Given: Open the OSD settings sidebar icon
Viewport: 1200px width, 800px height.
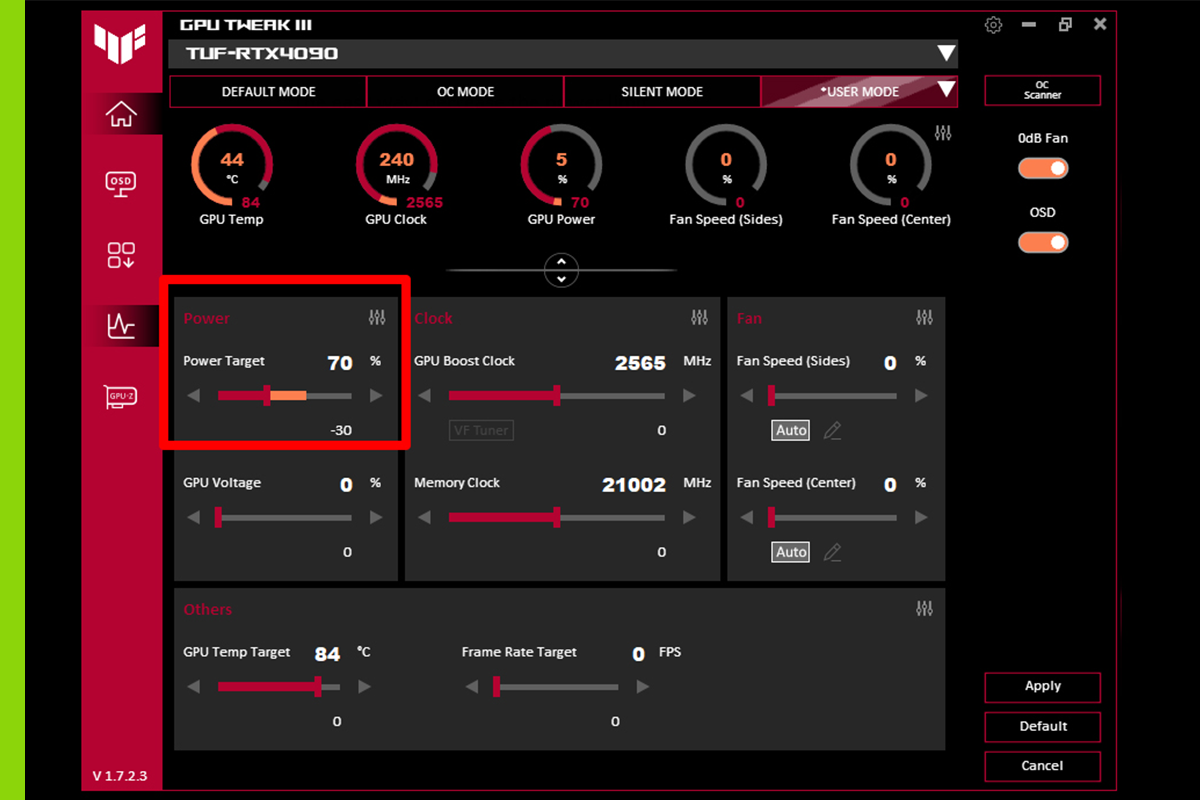Looking at the screenshot, I should click(121, 183).
